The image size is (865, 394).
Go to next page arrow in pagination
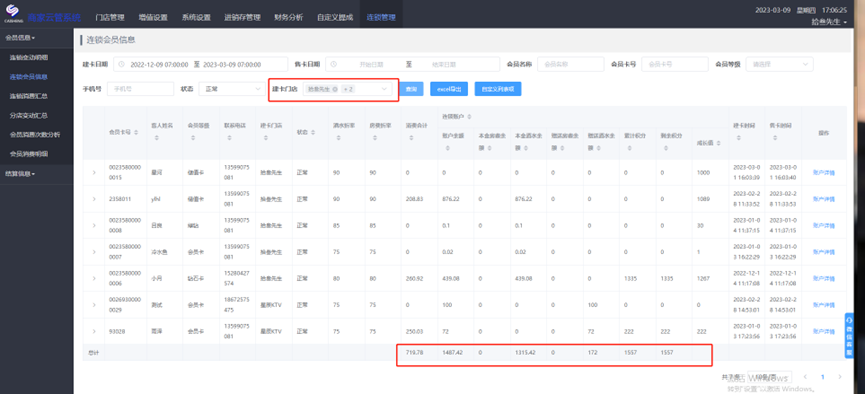point(840,377)
